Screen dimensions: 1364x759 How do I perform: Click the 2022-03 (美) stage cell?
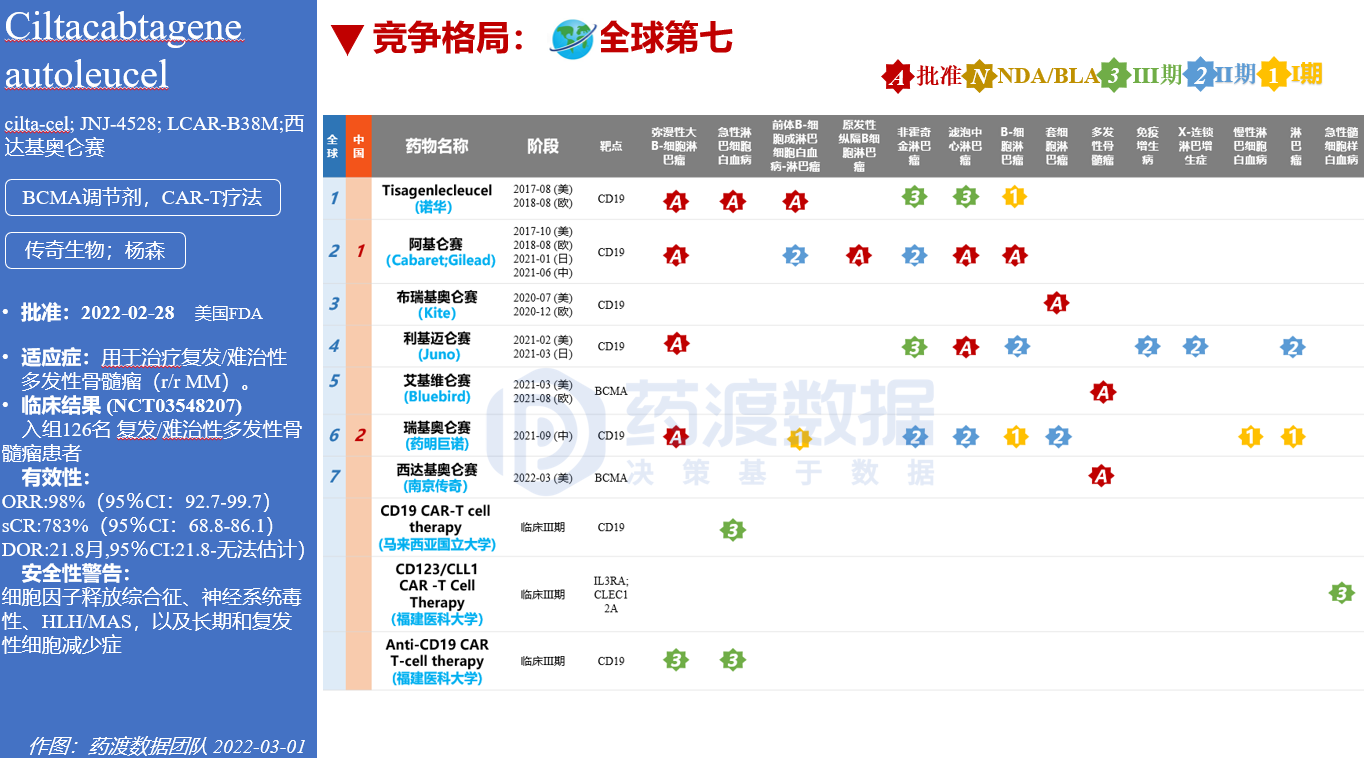pos(543,478)
